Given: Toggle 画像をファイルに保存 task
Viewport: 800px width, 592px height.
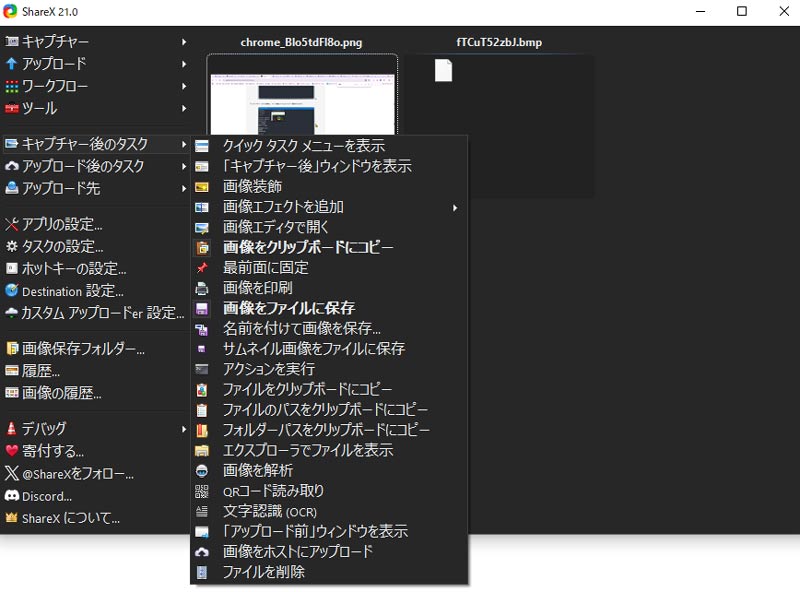Looking at the screenshot, I should (x=329, y=308).
